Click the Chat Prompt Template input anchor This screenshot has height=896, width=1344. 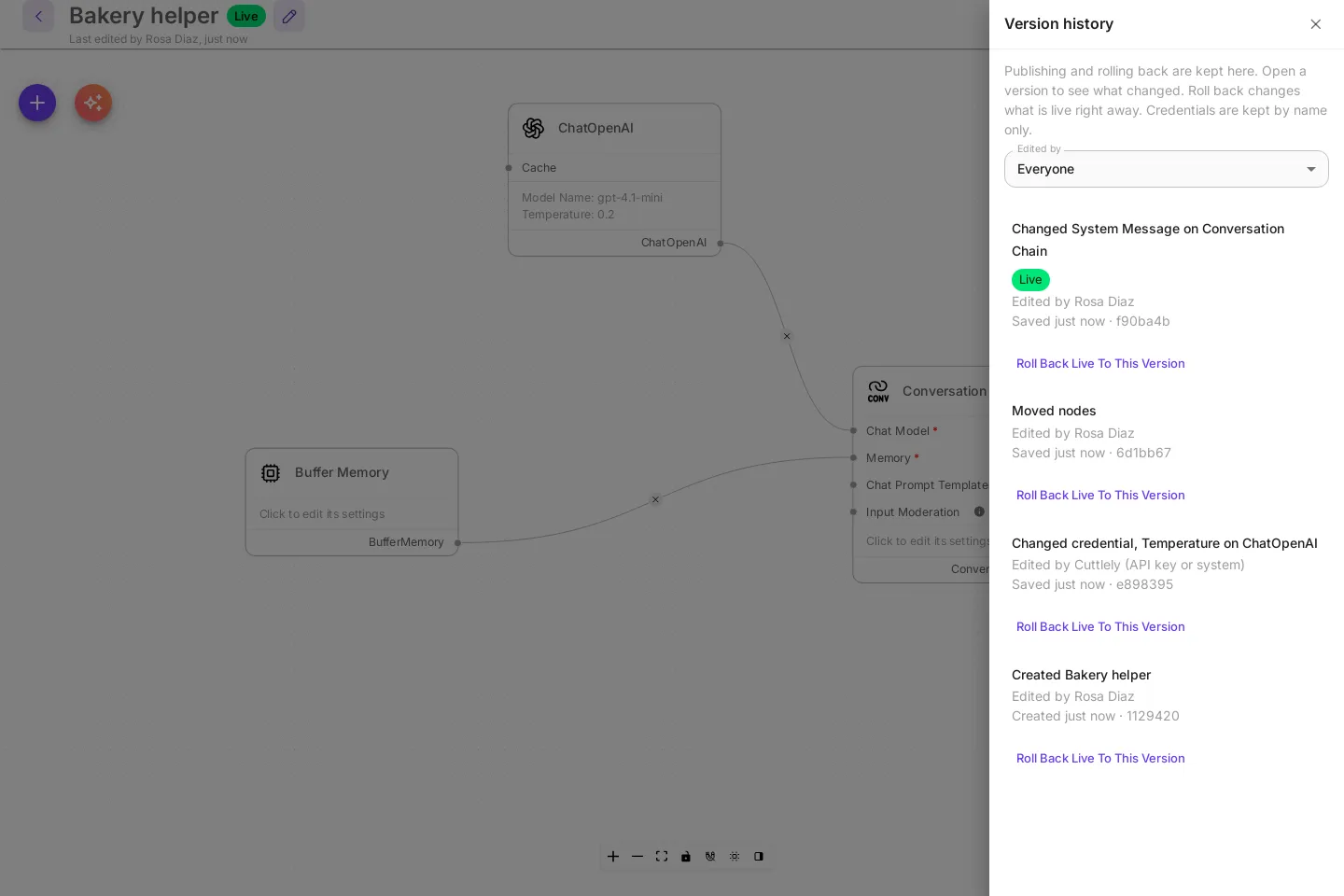coord(853,485)
